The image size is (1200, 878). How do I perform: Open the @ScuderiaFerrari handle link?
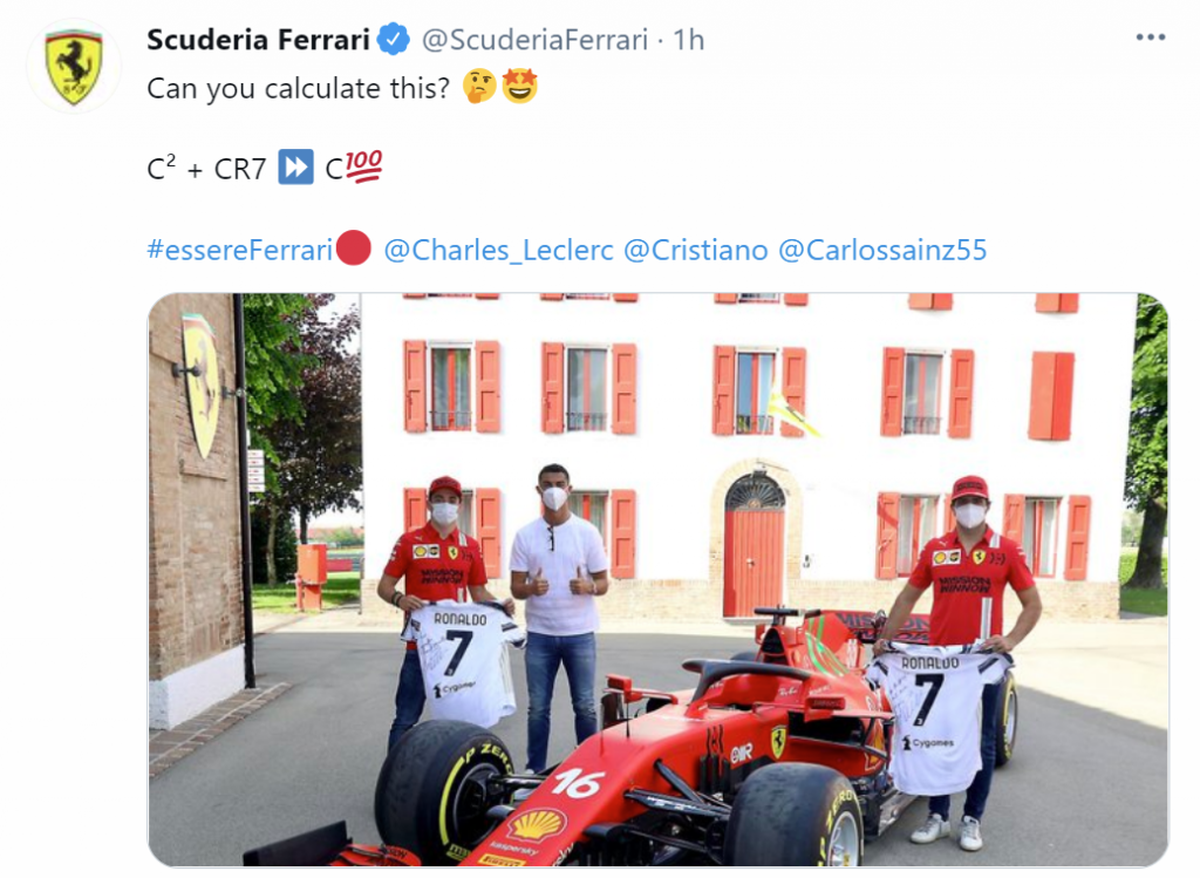(x=533, y=39)
